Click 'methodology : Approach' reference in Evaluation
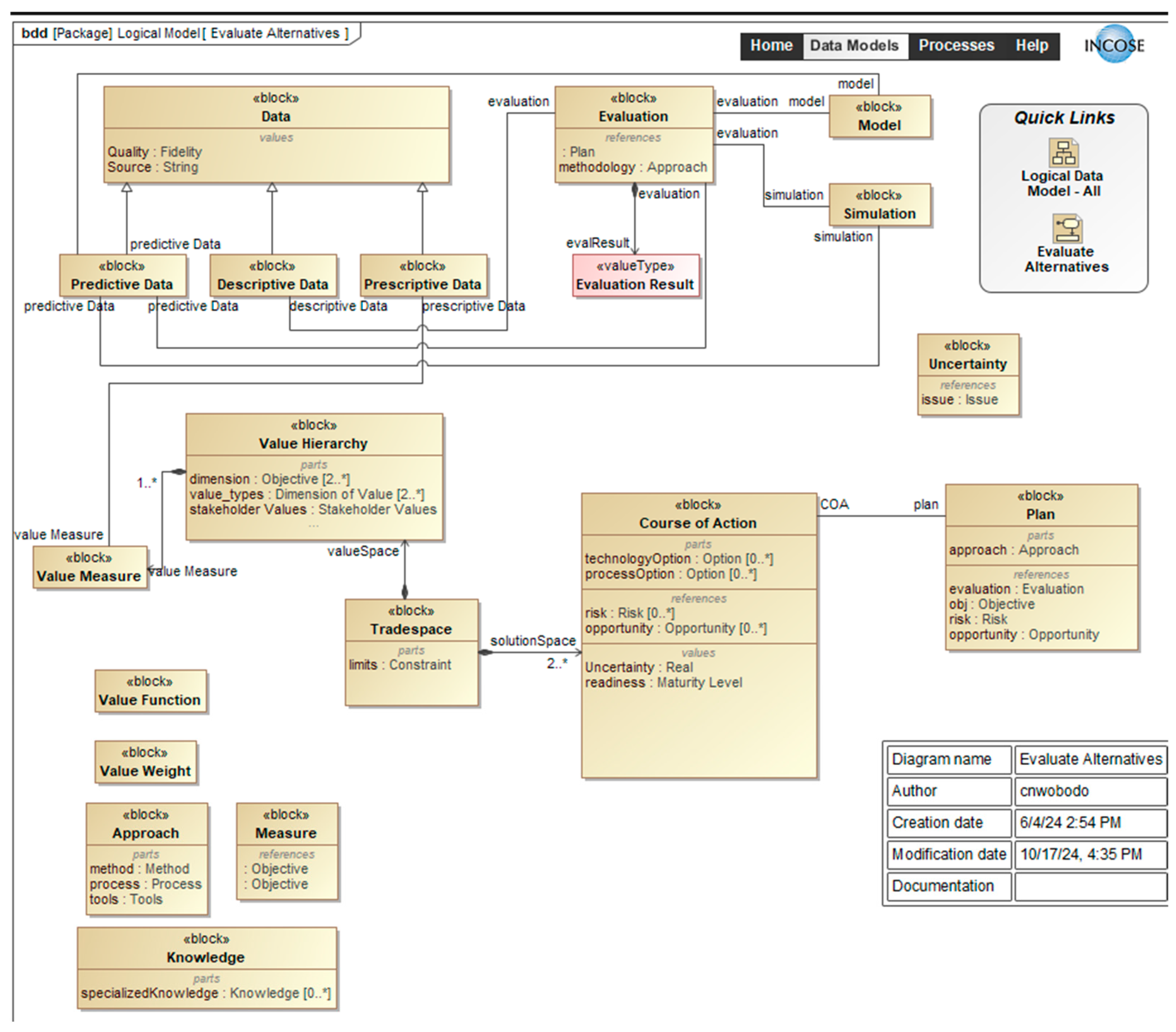This screenshot has width=1176, height=1032. tap(633, 167)
